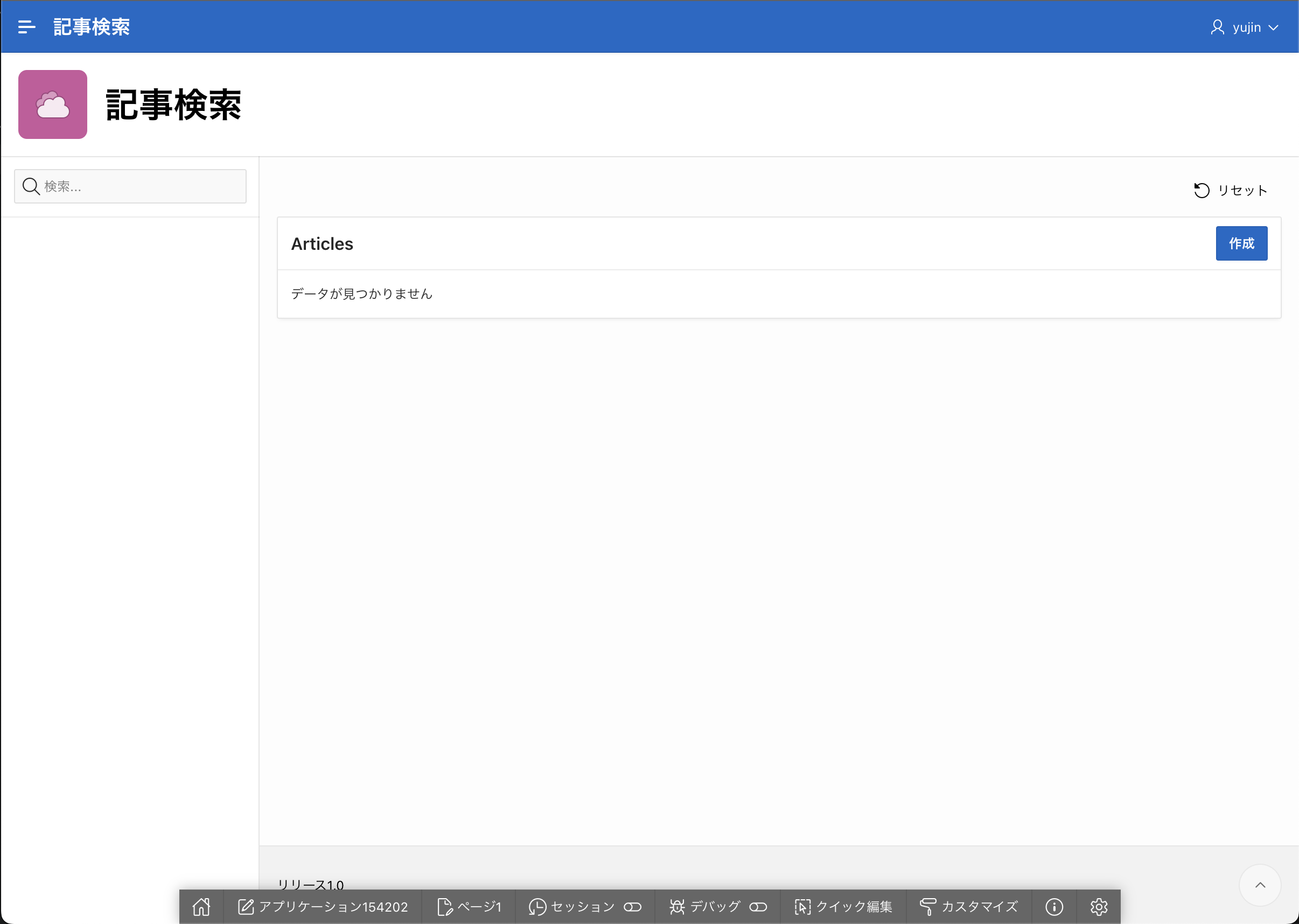Click the 記事検索 title in header bar

[x=92, y=27]
